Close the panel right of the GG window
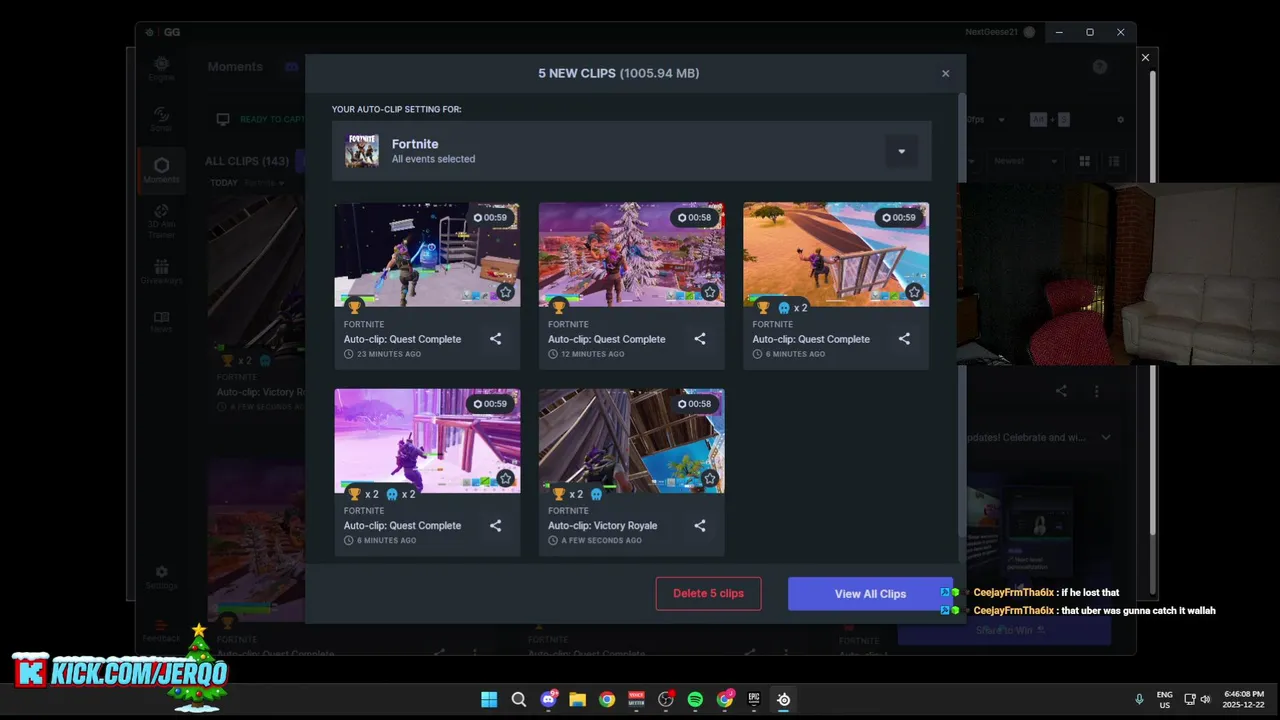This screenshot has height=720, width=1280. click(1146, 57)
